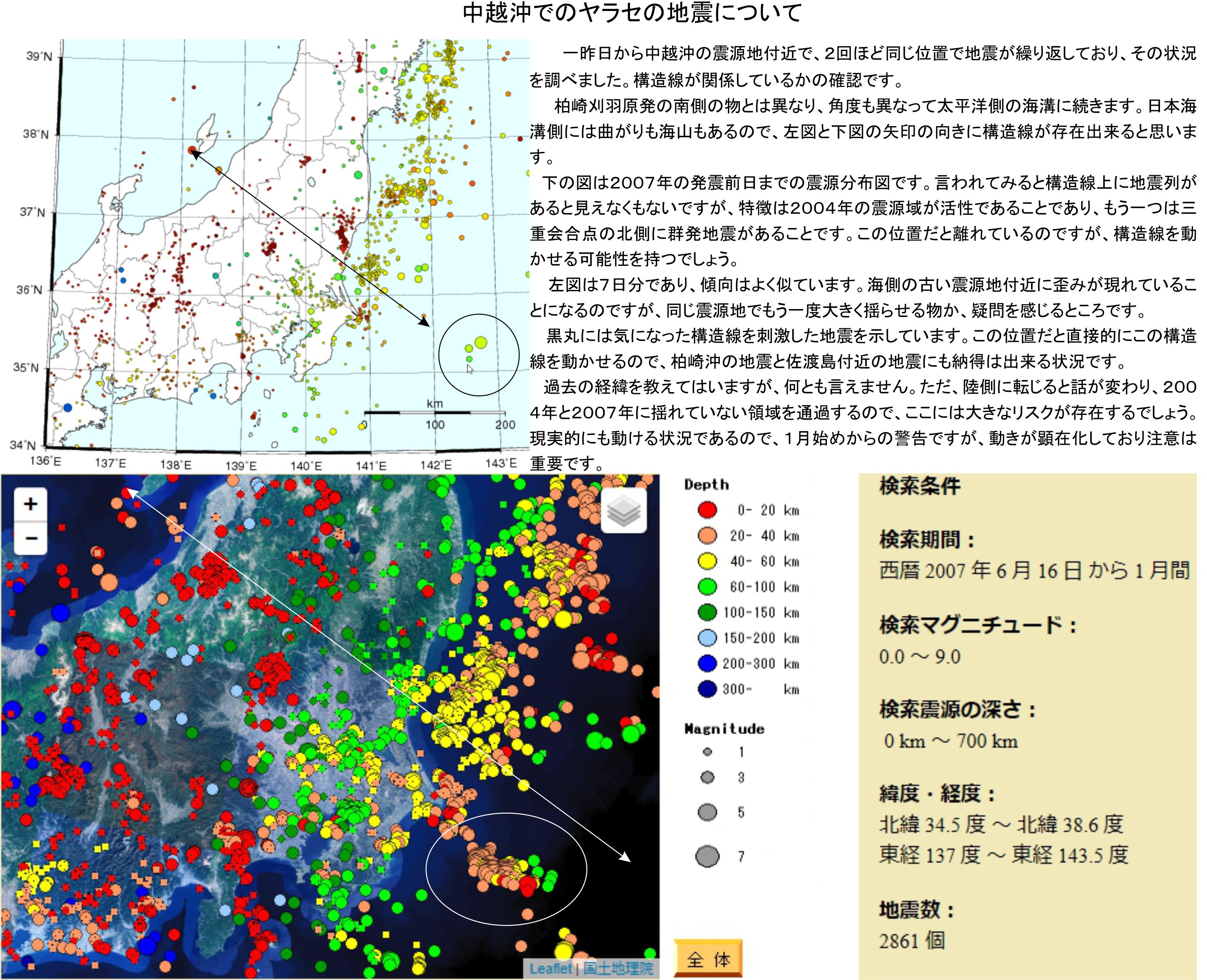The image size is (1207, 980).
Task: Click the red 0-20 km depth swatch
Action: 707,510
